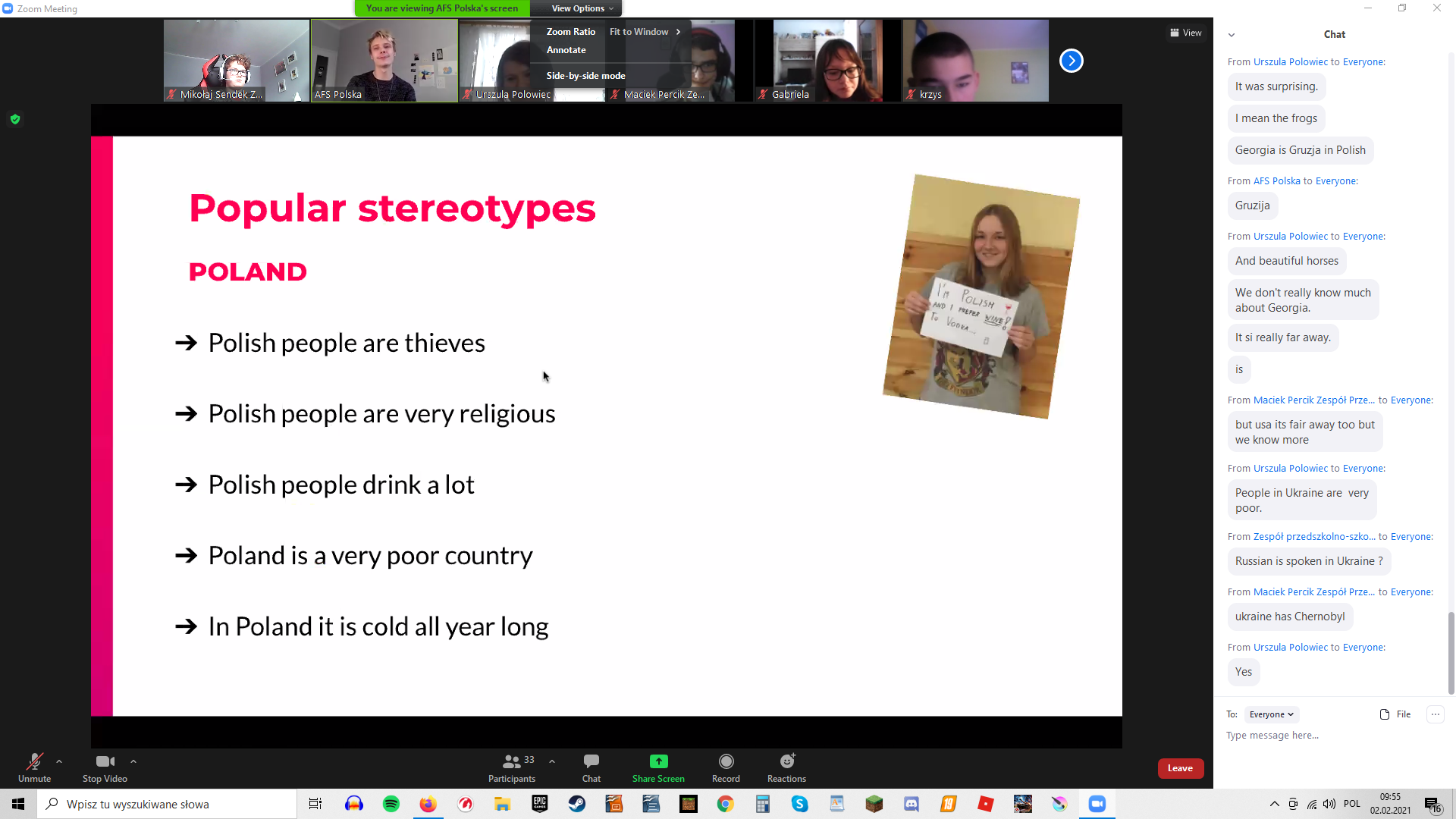Open Discord from the taskbar
The width and height of the screenshot is (1456, 819).
(912, 804)
